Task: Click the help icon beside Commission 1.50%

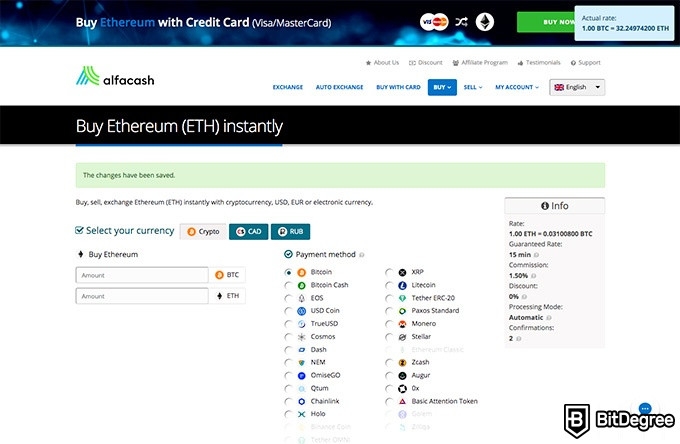Action: (533, 276)
